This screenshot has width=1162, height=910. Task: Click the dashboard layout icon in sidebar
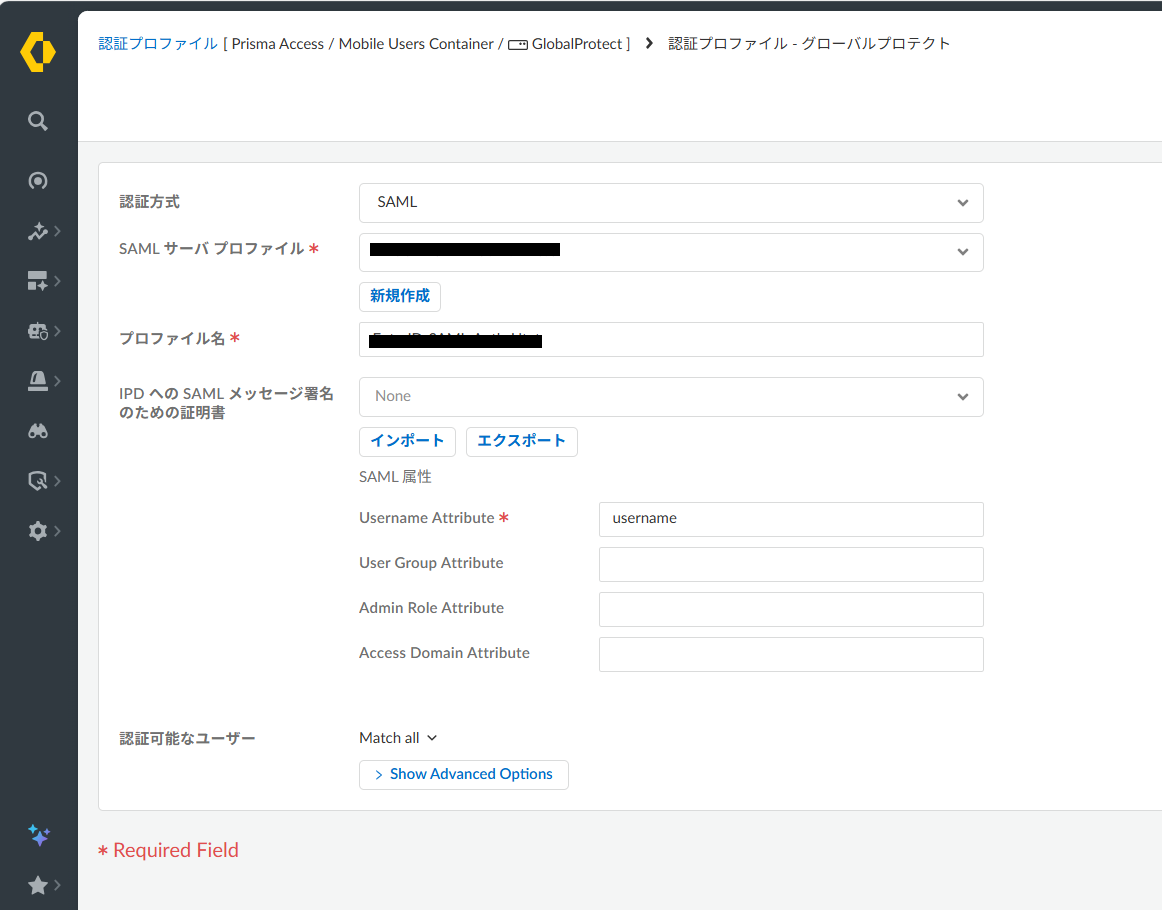[38, 282]
